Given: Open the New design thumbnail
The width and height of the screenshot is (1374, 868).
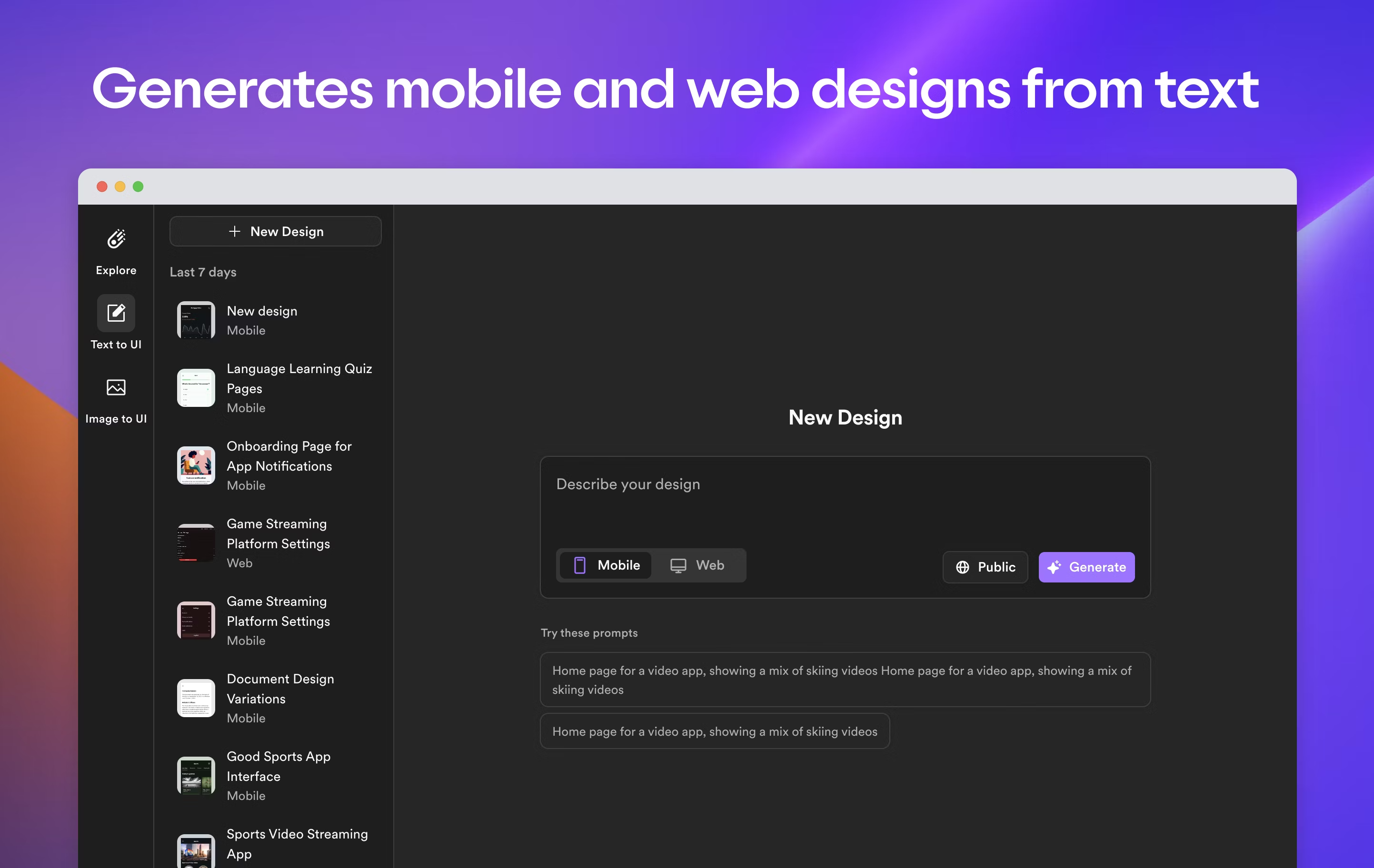Looking at the screenshot, I should 196,320.
